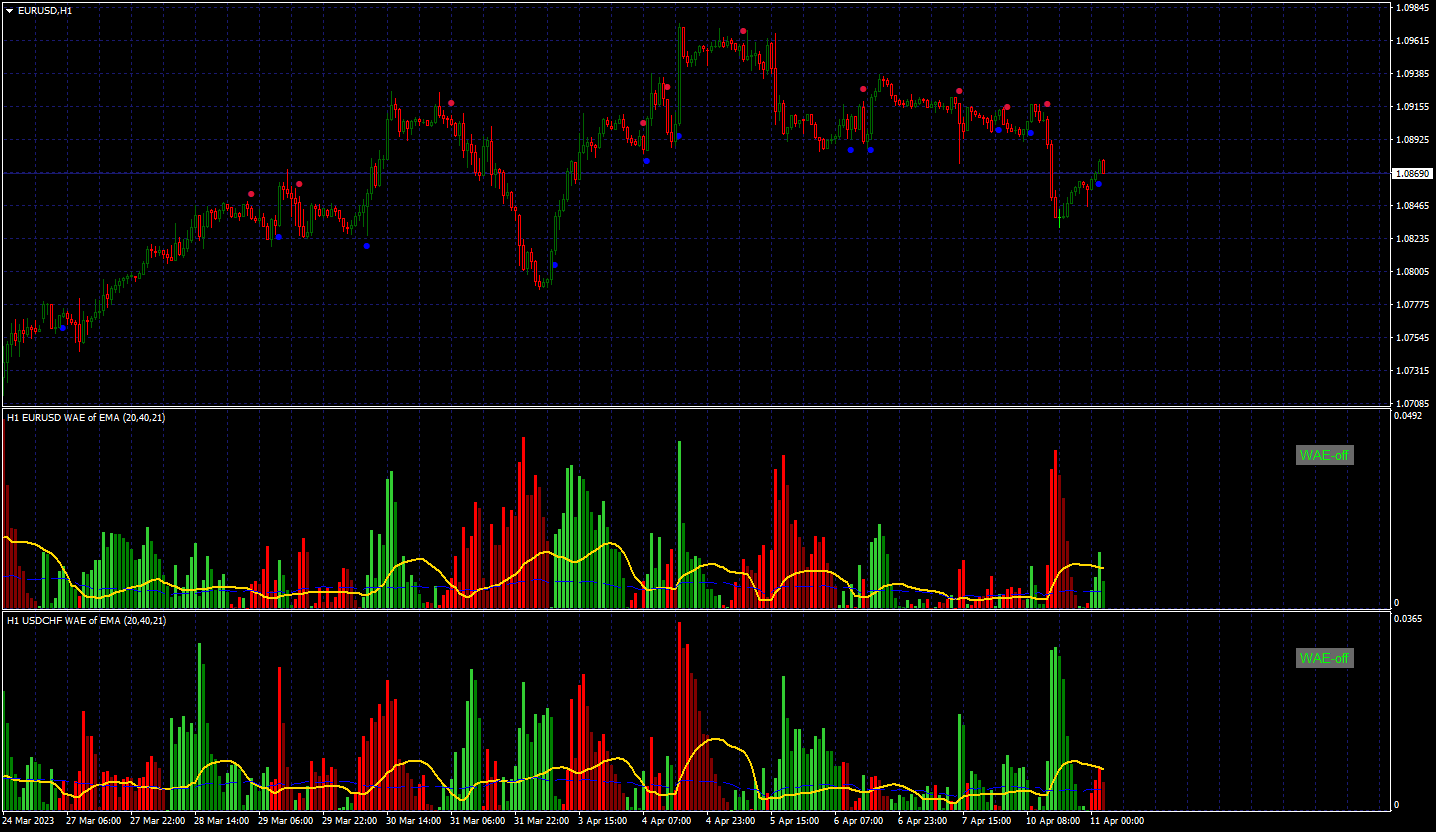This screenshot has width=1436, height=832.
Task: Click the 10 Apr 08:00 time label
Action: point(1053,820)
